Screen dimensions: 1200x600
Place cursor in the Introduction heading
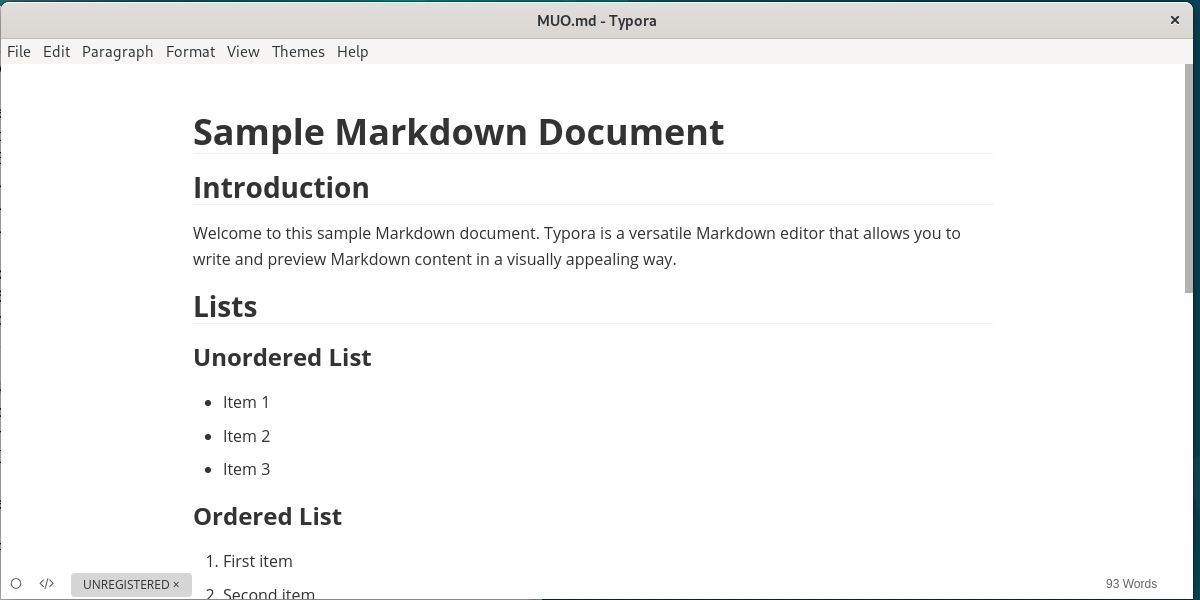click(281, 187)
